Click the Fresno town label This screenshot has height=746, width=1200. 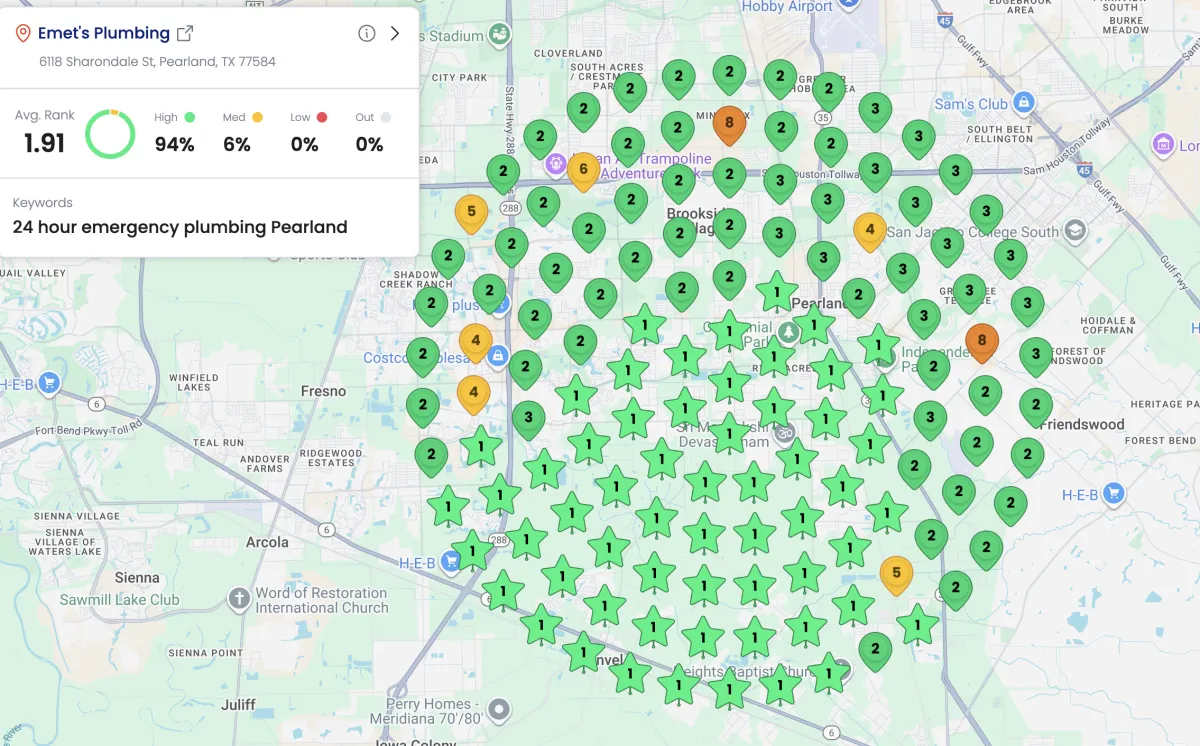[323, 391]
